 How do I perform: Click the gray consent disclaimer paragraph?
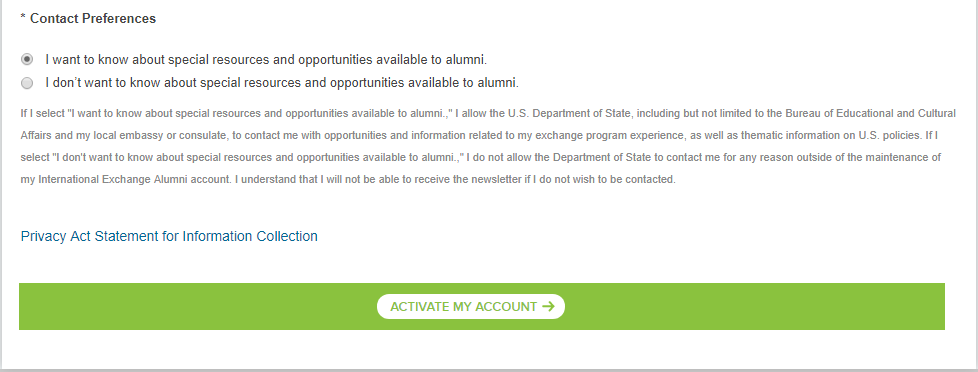(x=488, y=146)
